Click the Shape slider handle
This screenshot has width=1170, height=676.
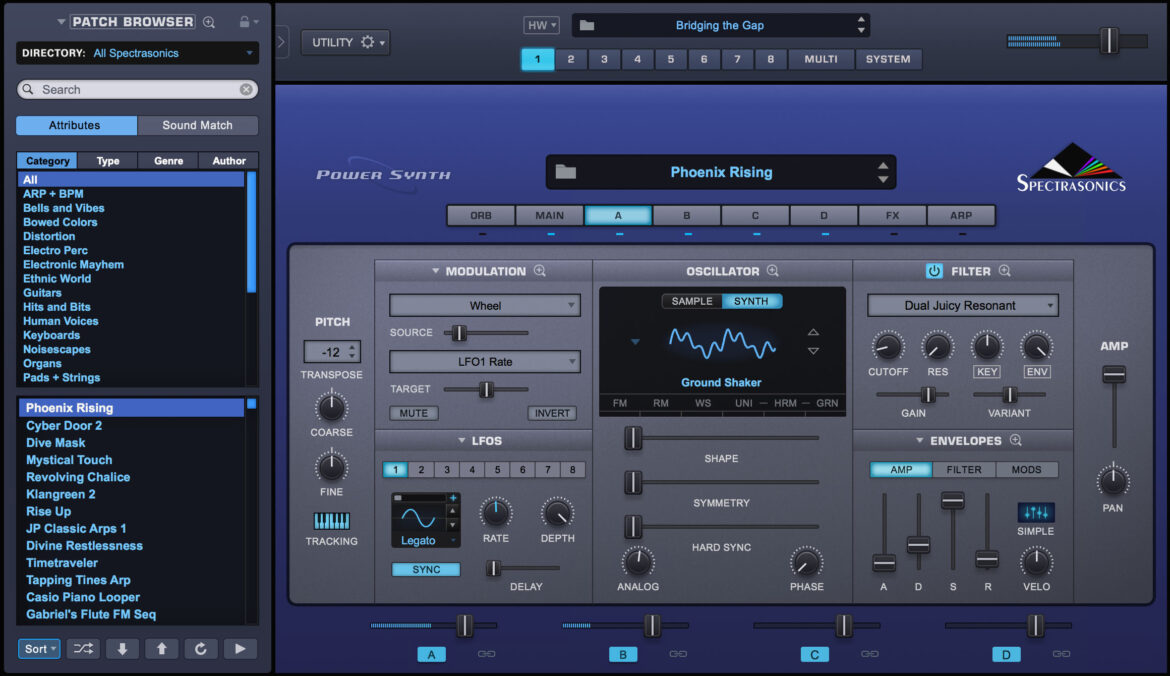633,438
